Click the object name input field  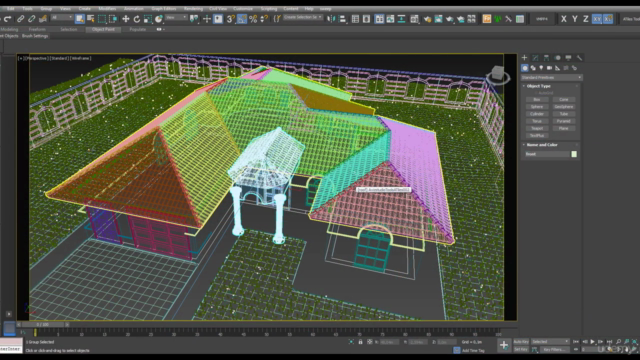(x=547, y=154)
